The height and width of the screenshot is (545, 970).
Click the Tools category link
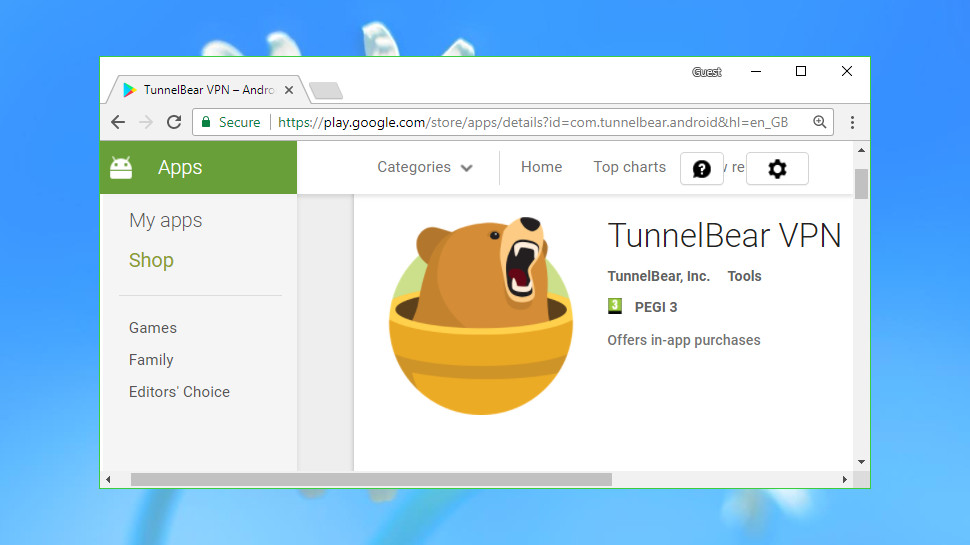(x=744, y=277)
